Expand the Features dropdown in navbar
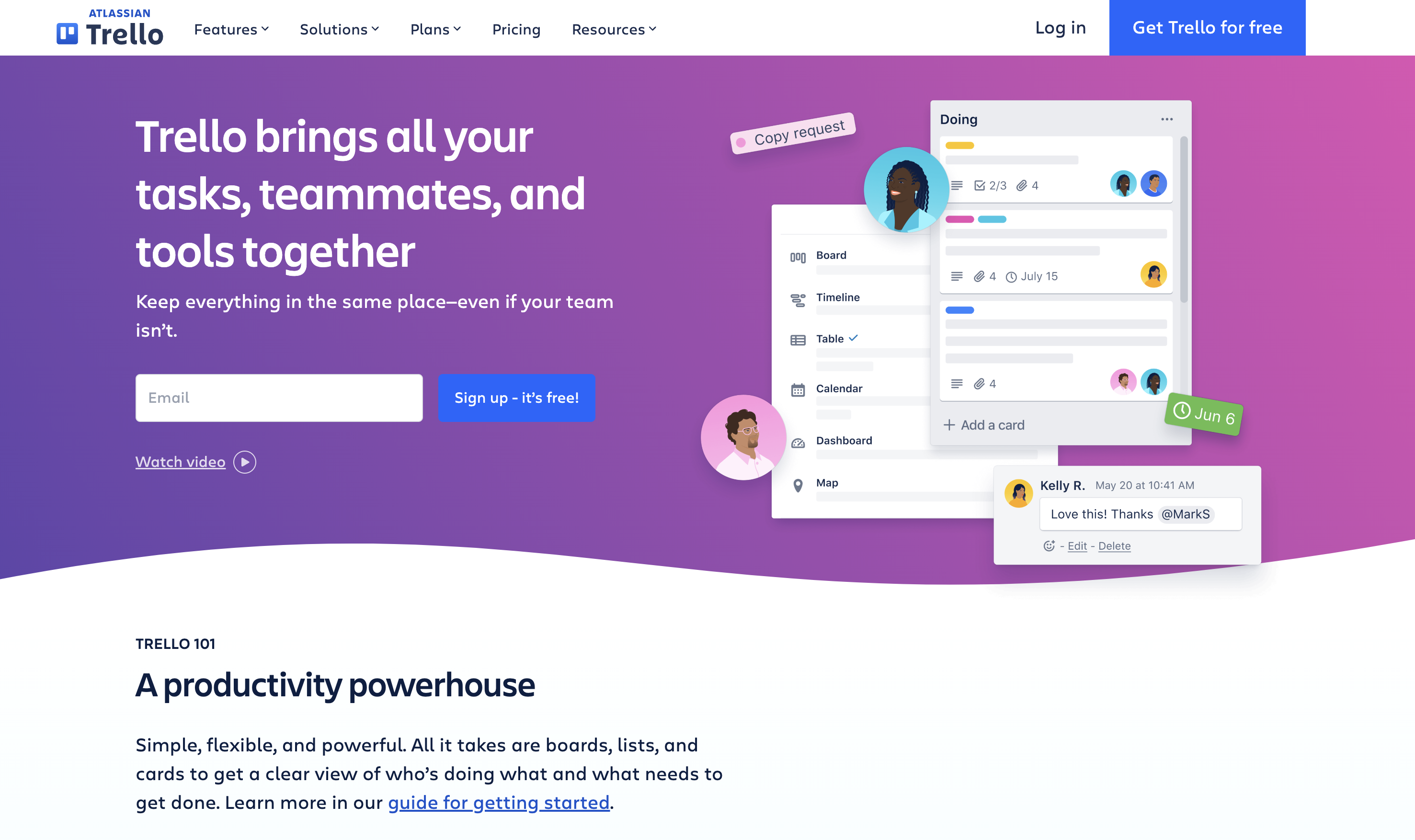The width and height of the screenshot is (1415, 840). tap(231, 28)
